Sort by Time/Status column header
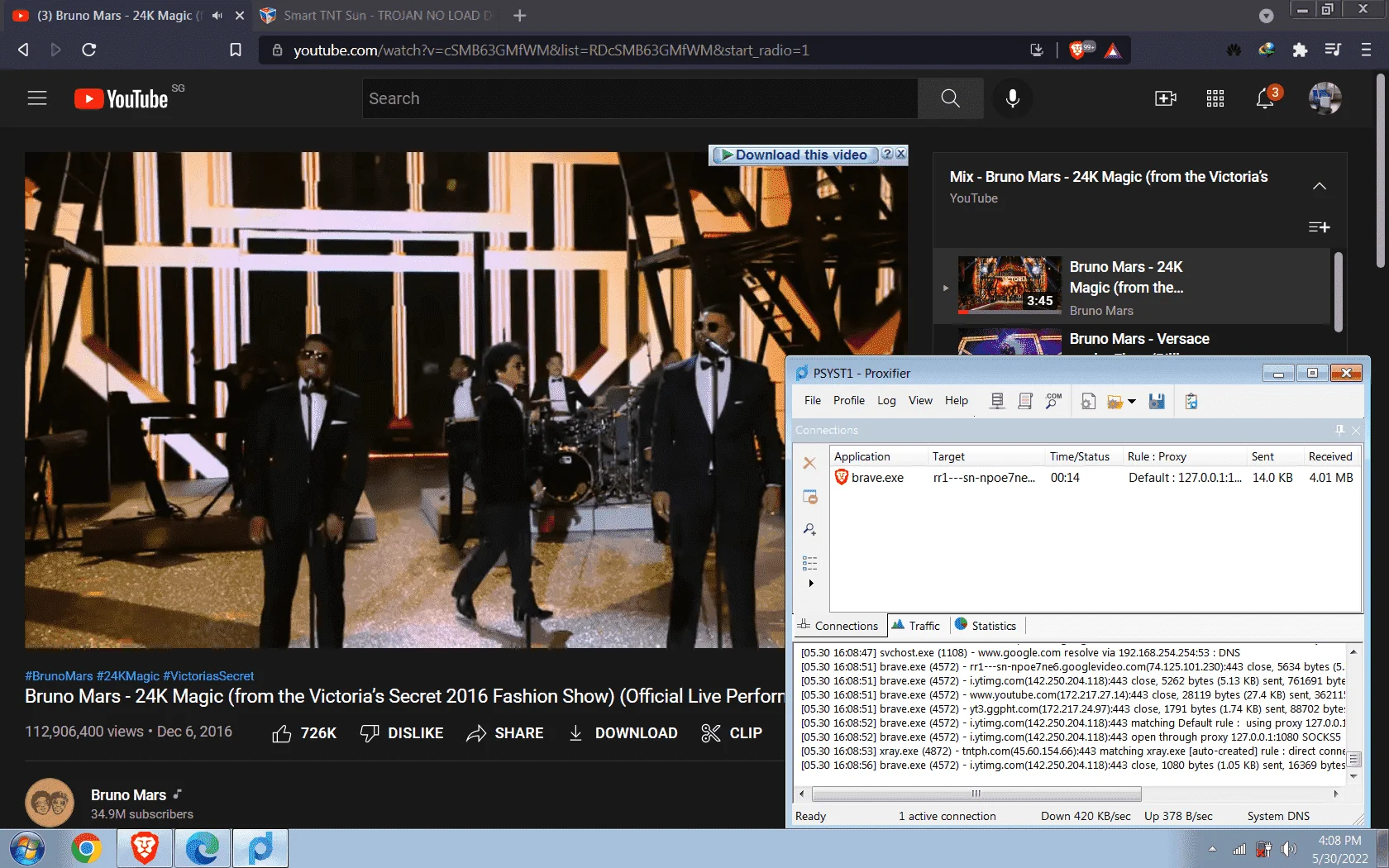The height and width of the screenshot is (868, 1389). 1084,456
